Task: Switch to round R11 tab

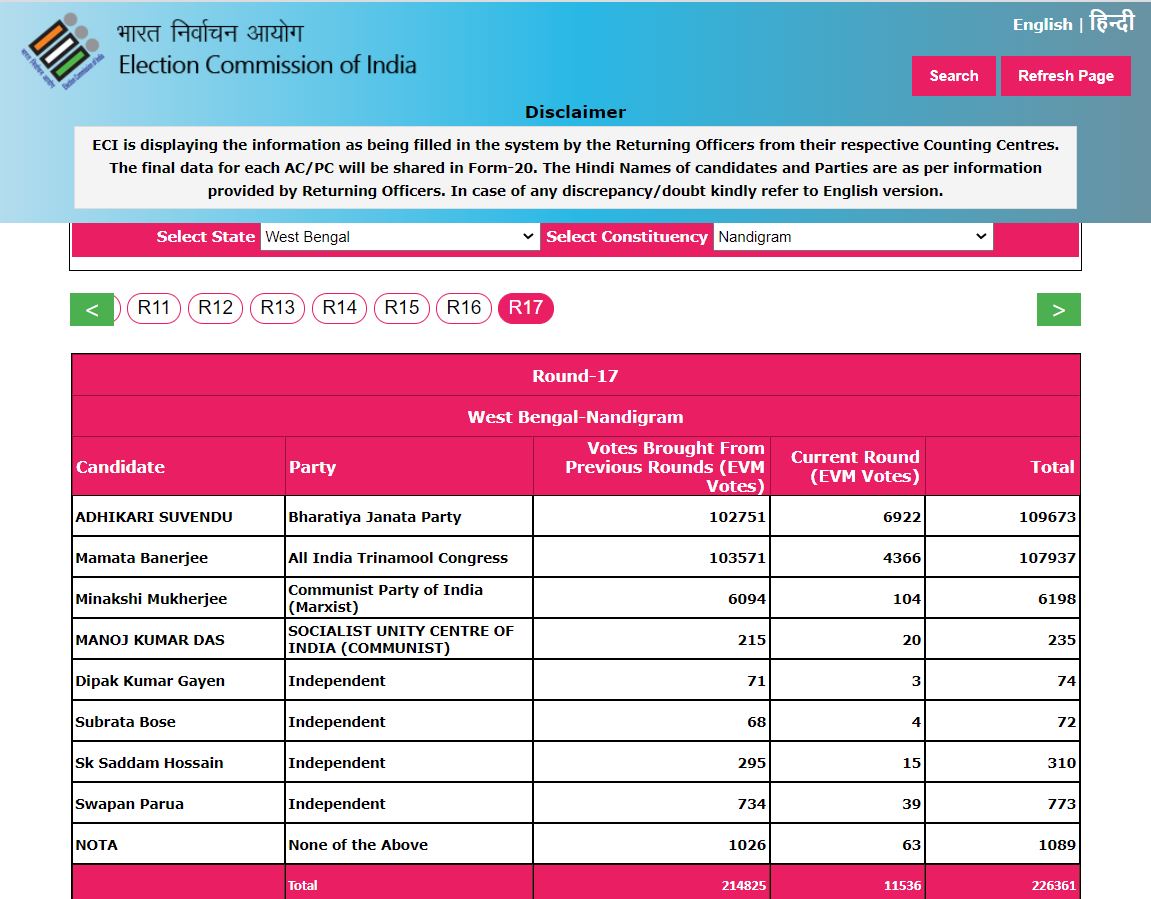Action: tap(153, 308)
